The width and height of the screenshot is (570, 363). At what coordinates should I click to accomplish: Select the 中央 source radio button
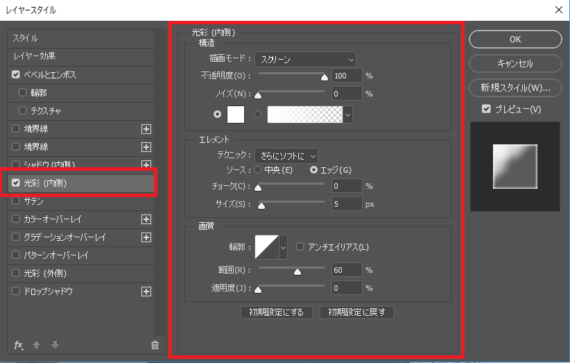click(x=258, y=170)
